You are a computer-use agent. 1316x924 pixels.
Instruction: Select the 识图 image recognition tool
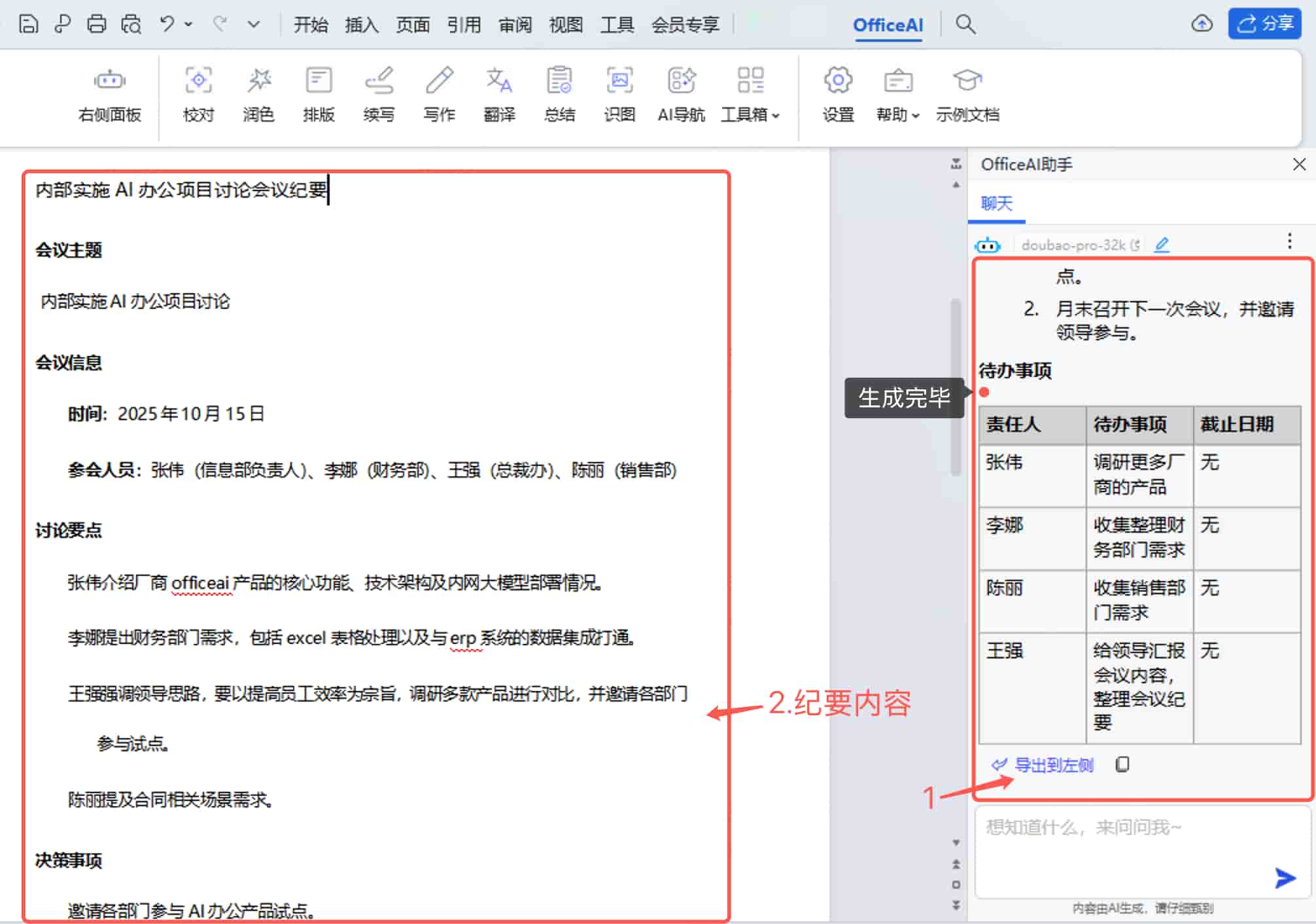point(619,95)
